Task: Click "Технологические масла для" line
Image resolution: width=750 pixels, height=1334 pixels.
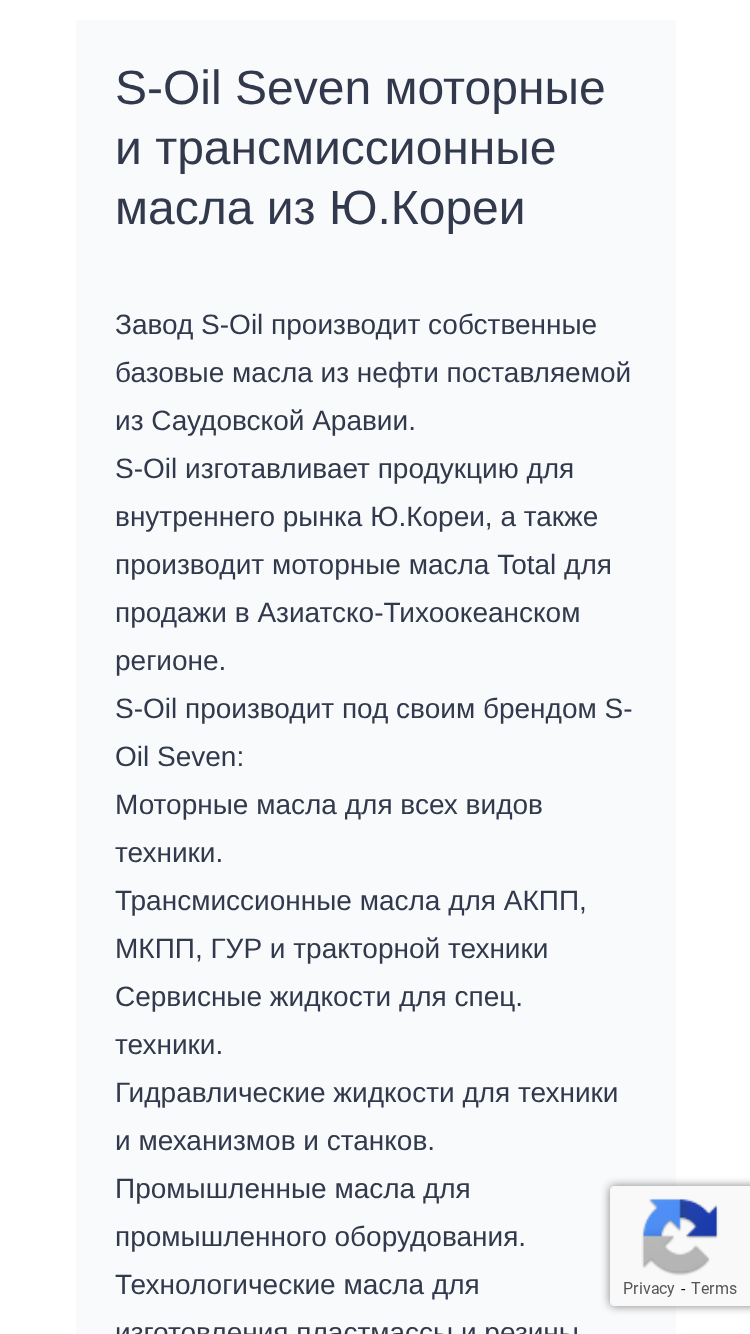Action: pyautogui.click(x=297, y=1285)
